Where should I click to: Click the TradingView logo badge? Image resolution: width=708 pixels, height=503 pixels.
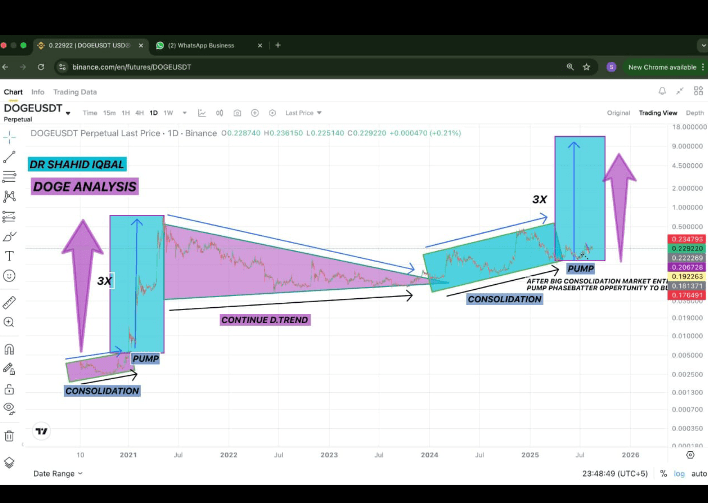click(42, 431)
